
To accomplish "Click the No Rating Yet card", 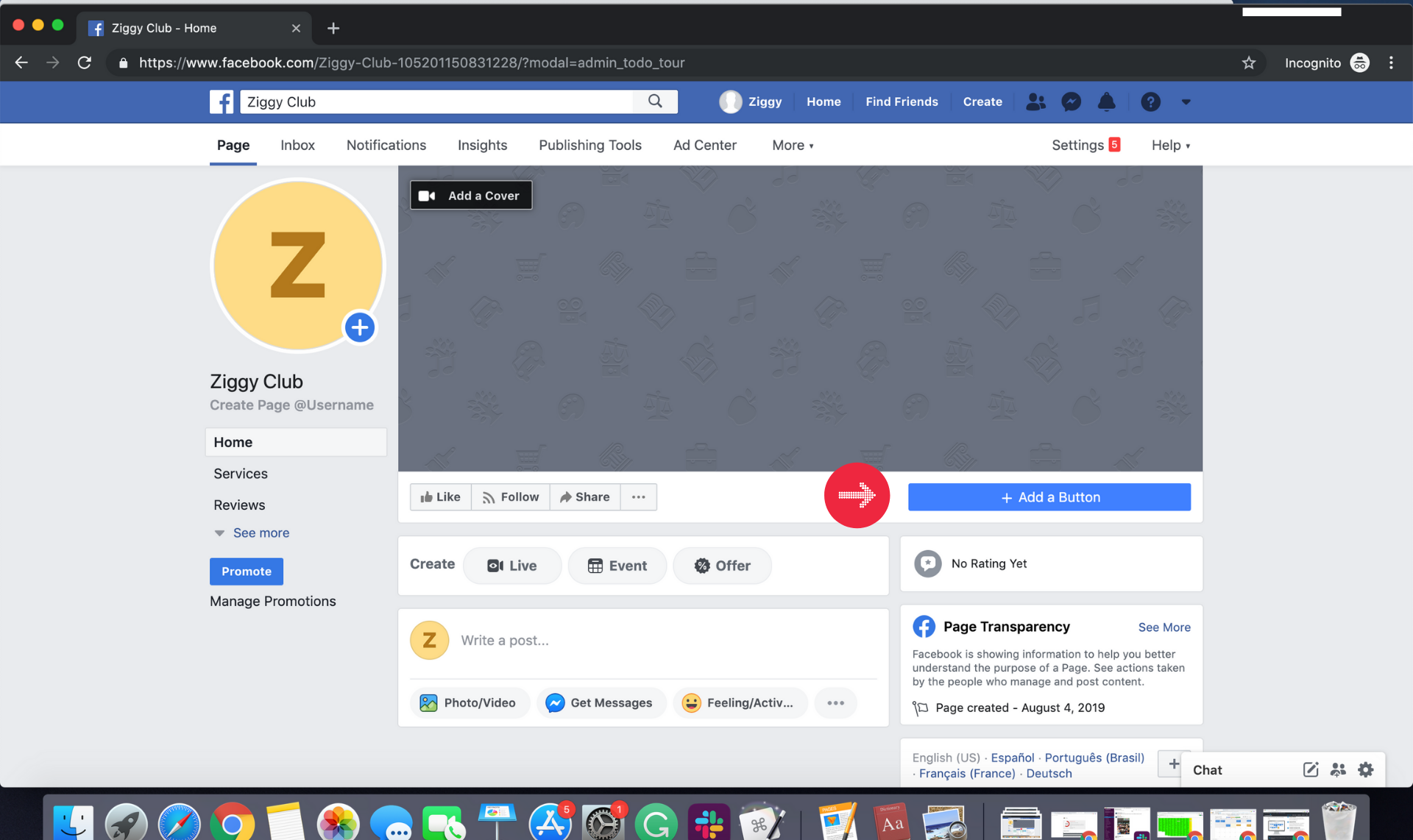I will pos(1051,564).
